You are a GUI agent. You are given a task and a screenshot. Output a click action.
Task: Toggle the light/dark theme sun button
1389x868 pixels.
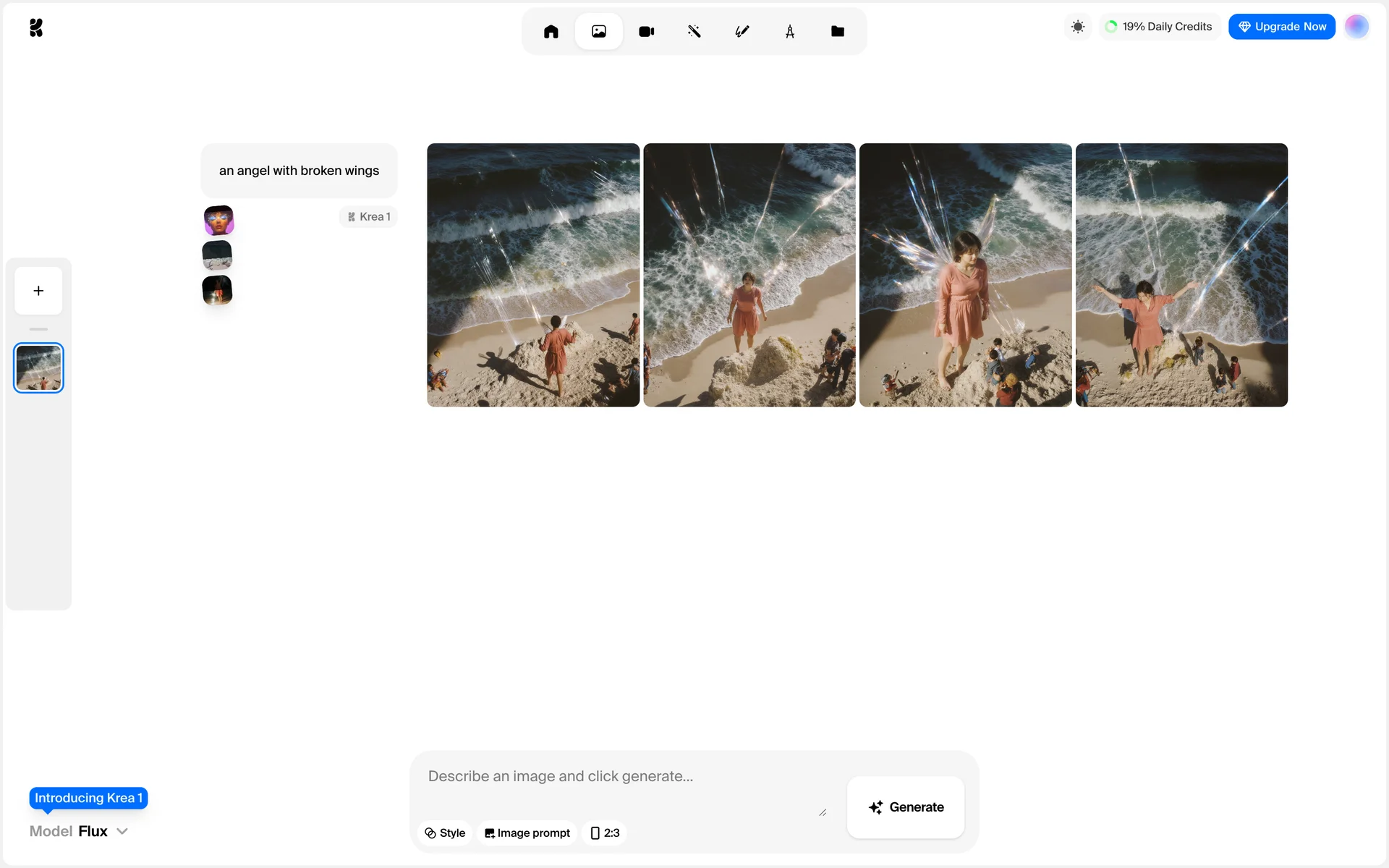[1077, 27]
